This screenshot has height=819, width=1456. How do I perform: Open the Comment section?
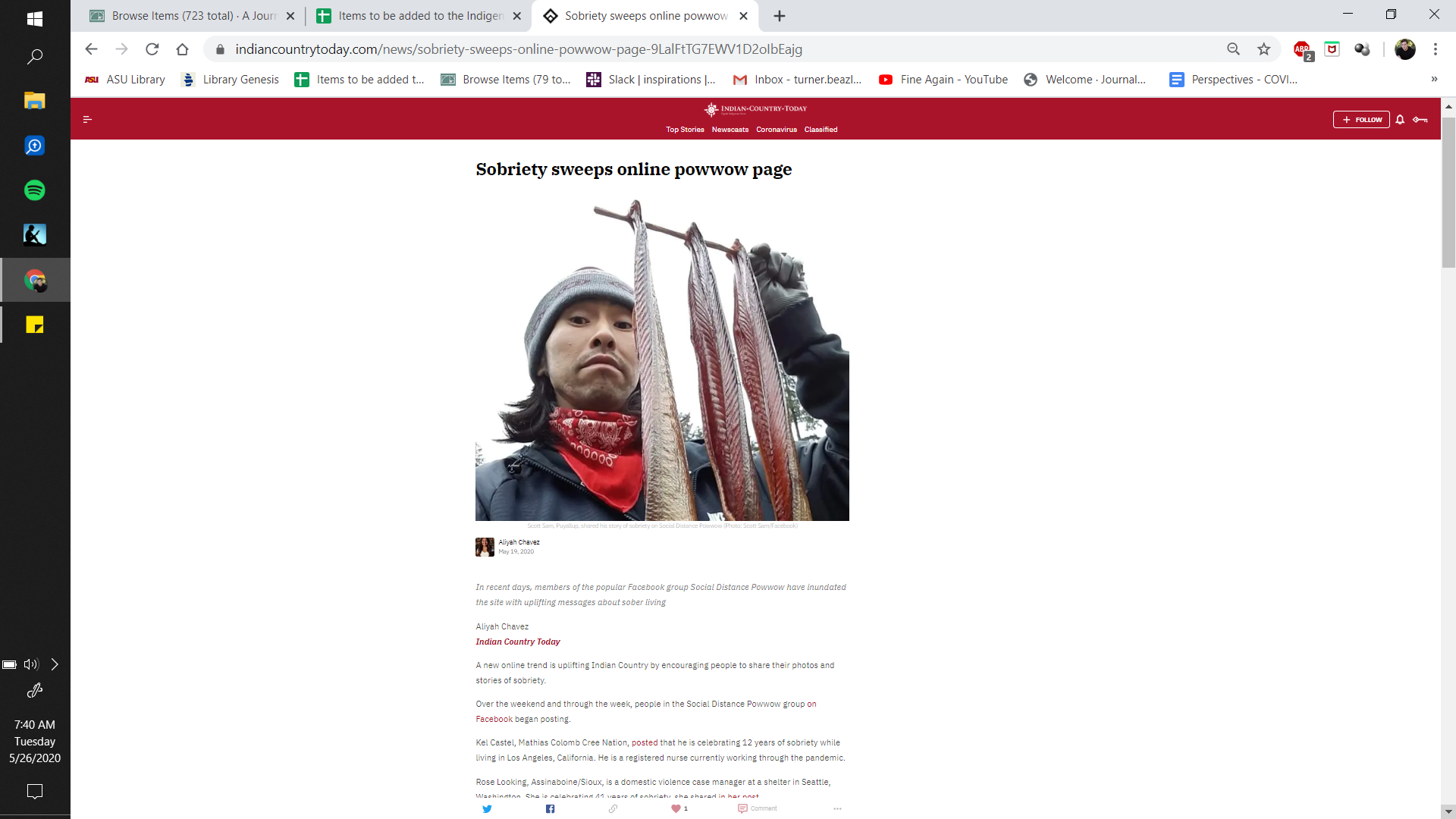(757, 808)
